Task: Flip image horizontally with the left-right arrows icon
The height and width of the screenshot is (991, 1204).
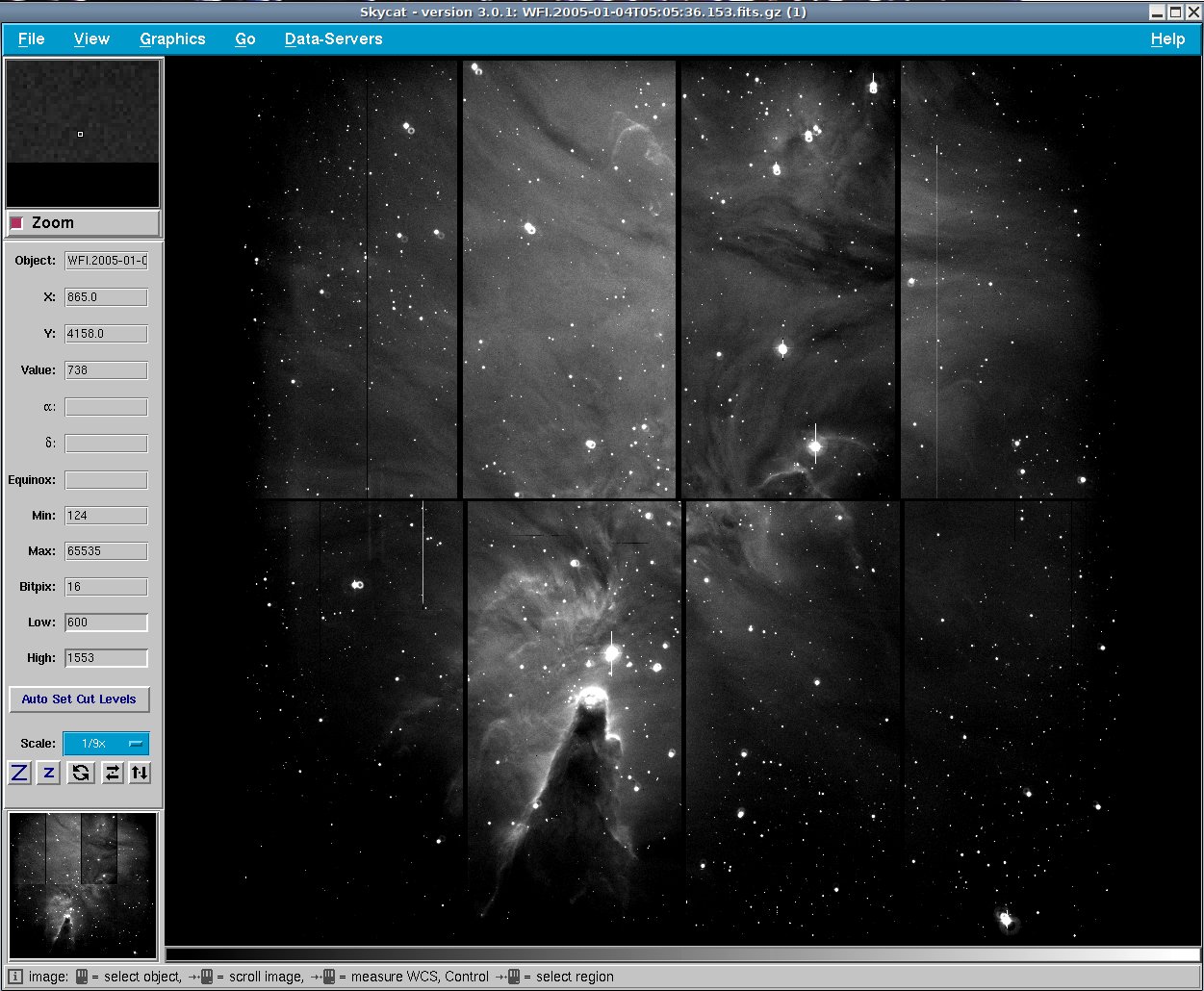Action: pos(113,773)
